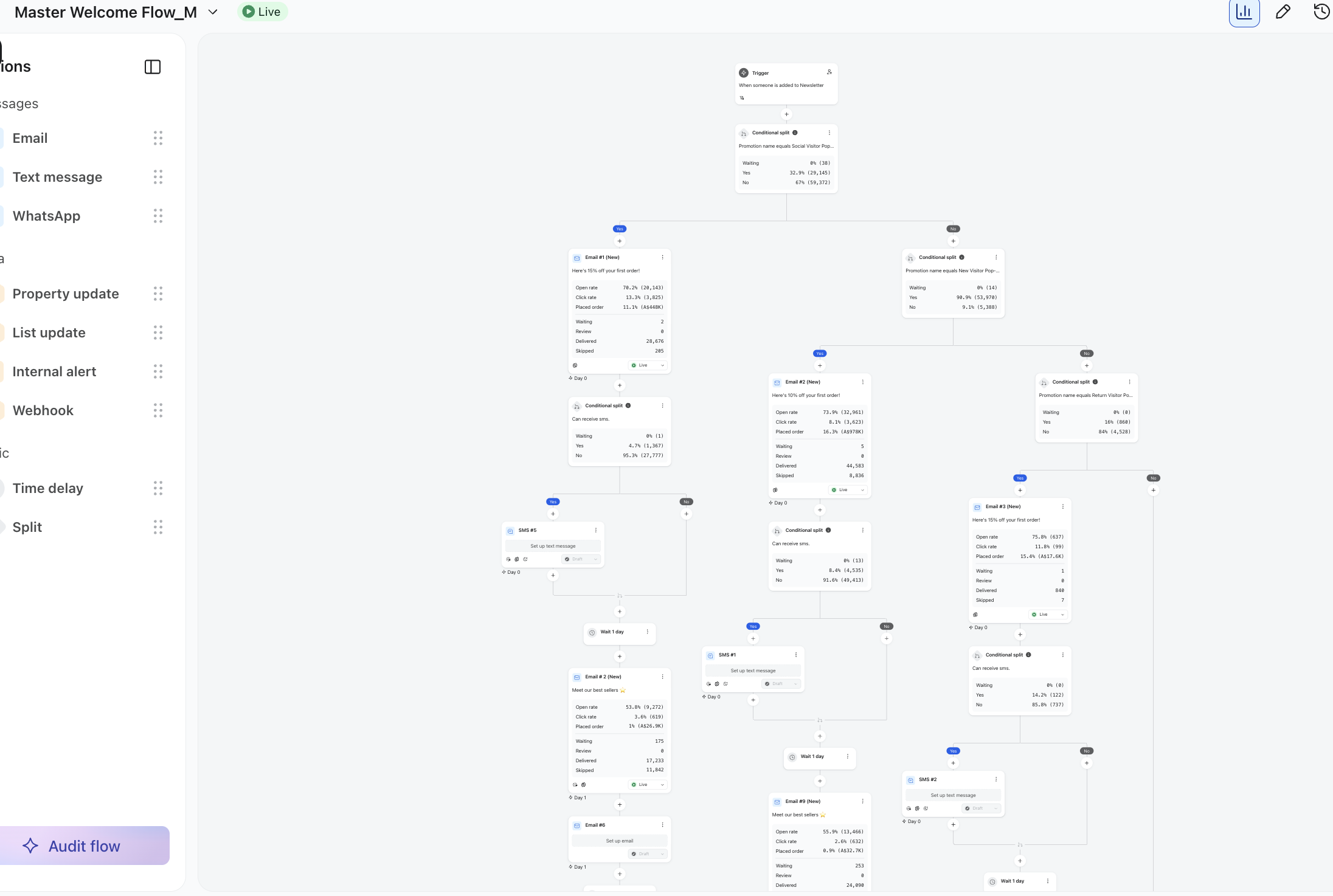Click the Live status badge in header
1333x896 pixels.
262,12
